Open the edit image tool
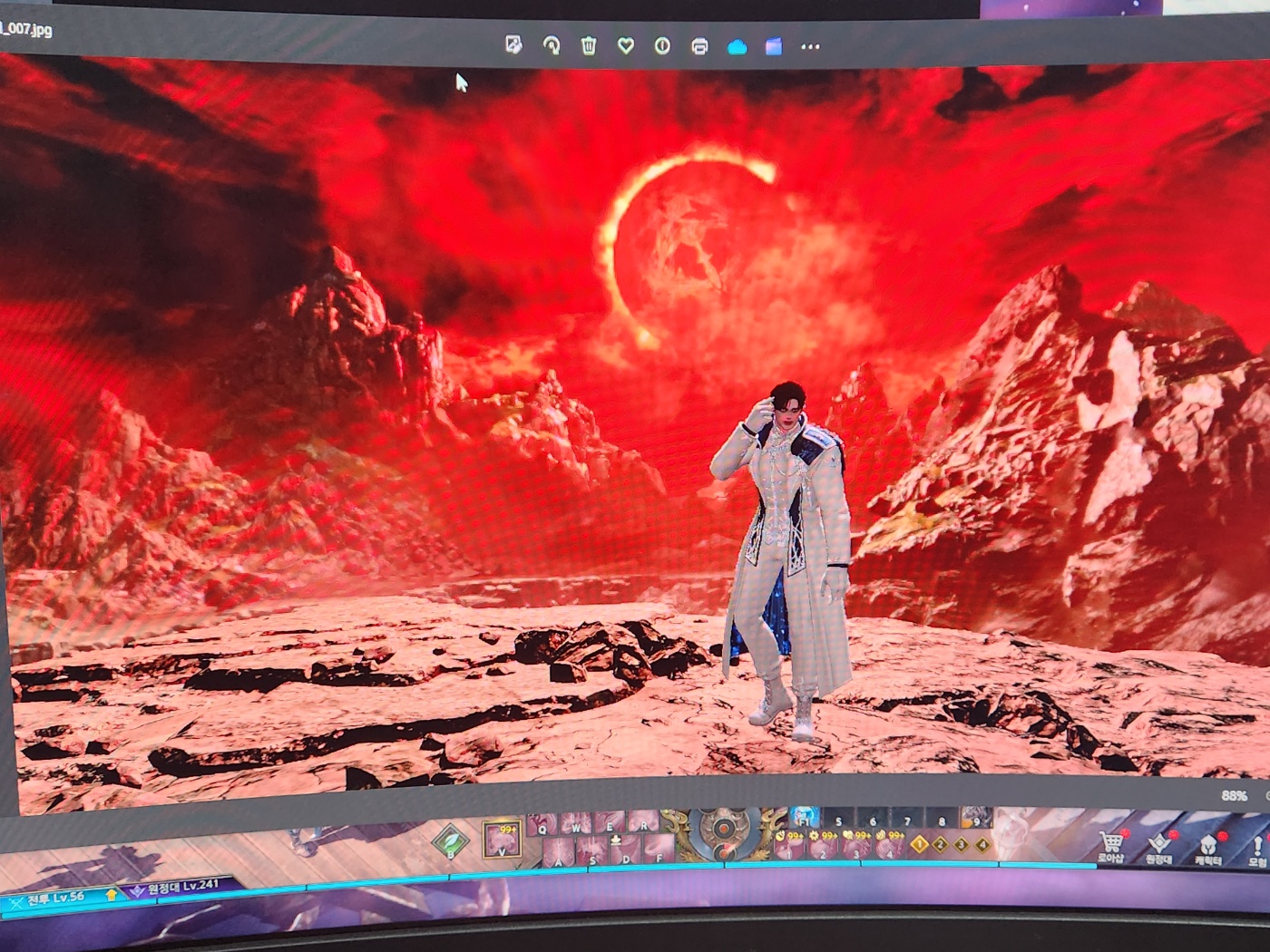The width and height of the screenshot is (1270, 952). click(x=513, y=44)
